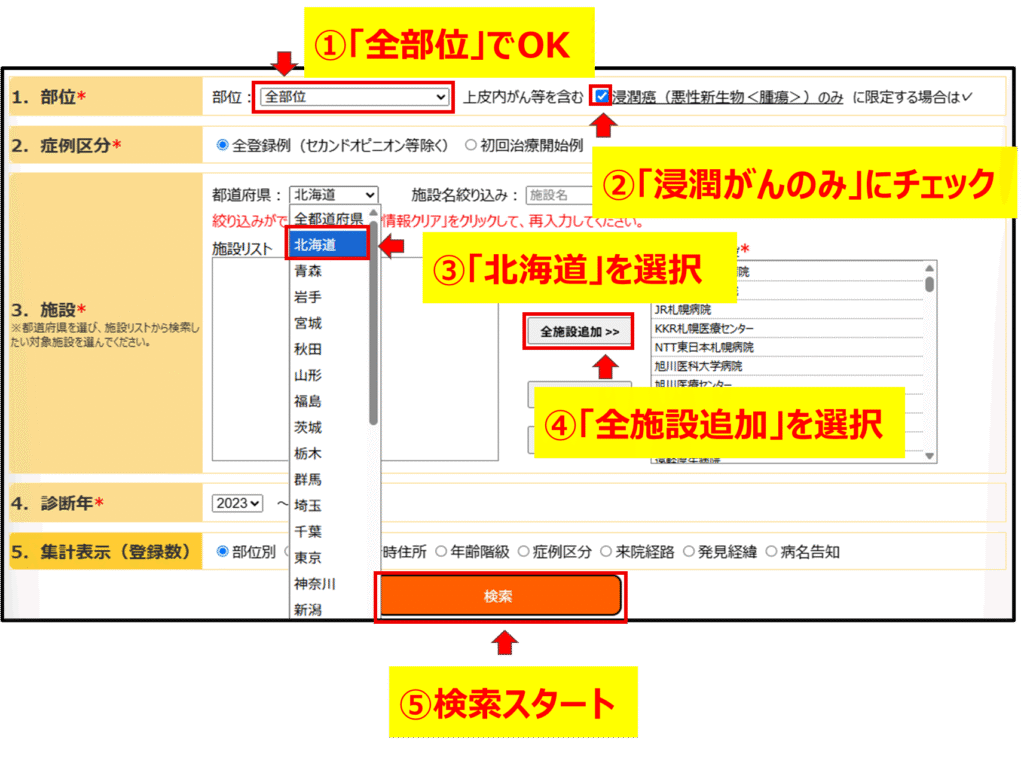The height and width of the screenshot is (759, 1024).
Task: Click the orange 検索 button
Action: coord(499,597)
